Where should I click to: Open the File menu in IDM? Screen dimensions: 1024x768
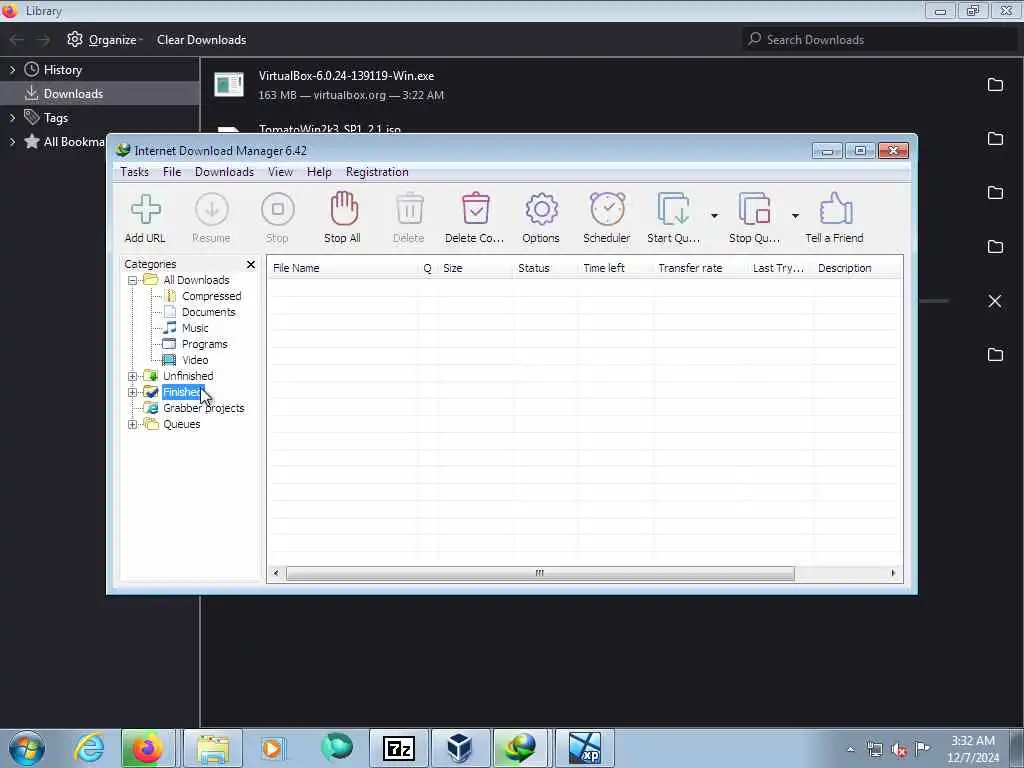coord(172,172)
